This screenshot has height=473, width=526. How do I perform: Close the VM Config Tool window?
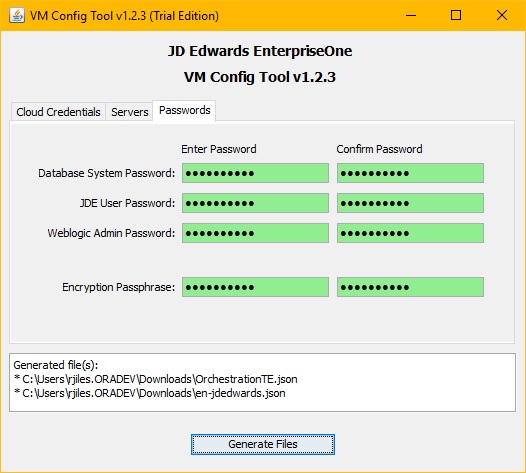coord(502,15)
